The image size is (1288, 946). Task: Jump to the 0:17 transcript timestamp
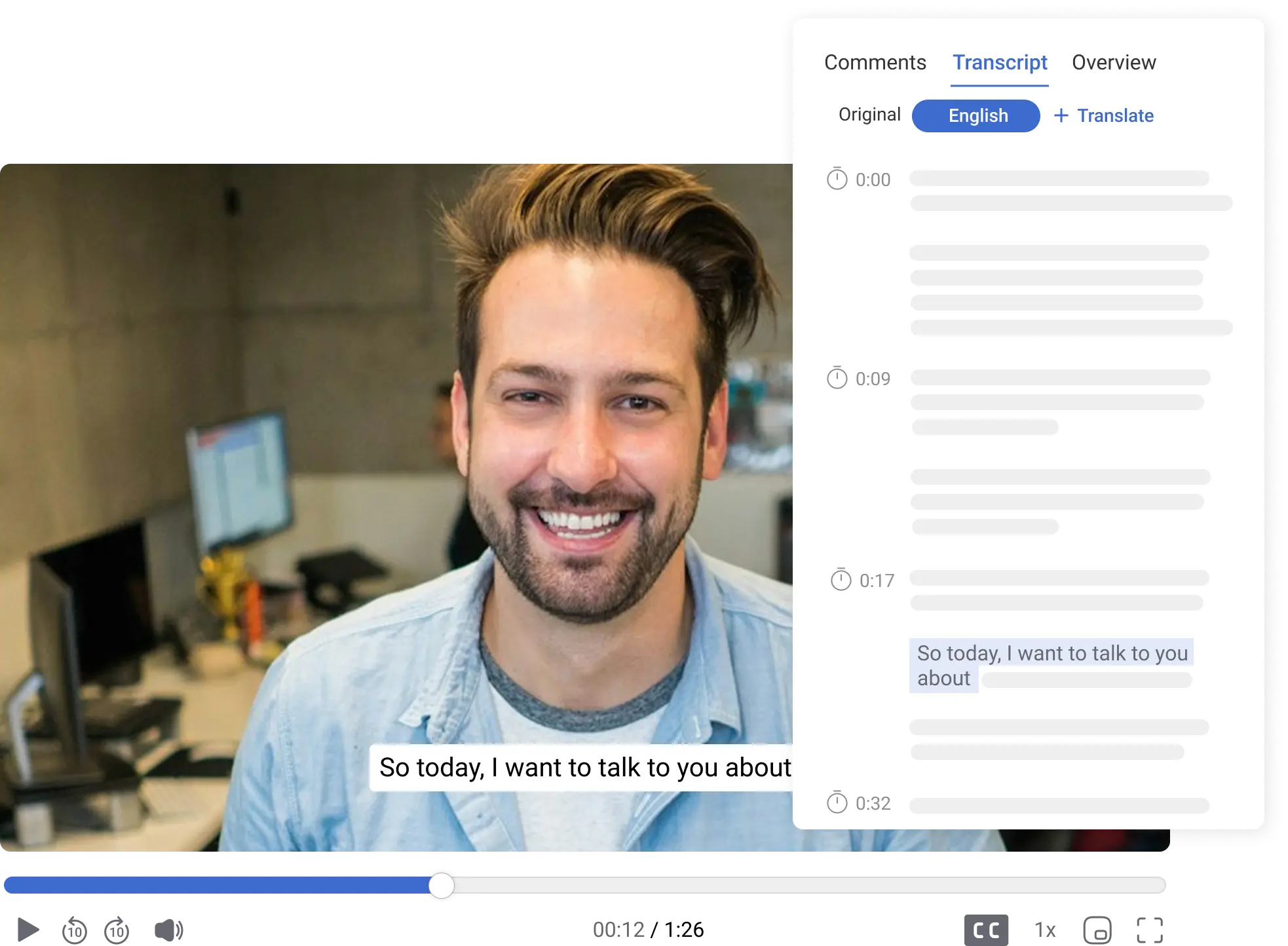click(877, 580)
